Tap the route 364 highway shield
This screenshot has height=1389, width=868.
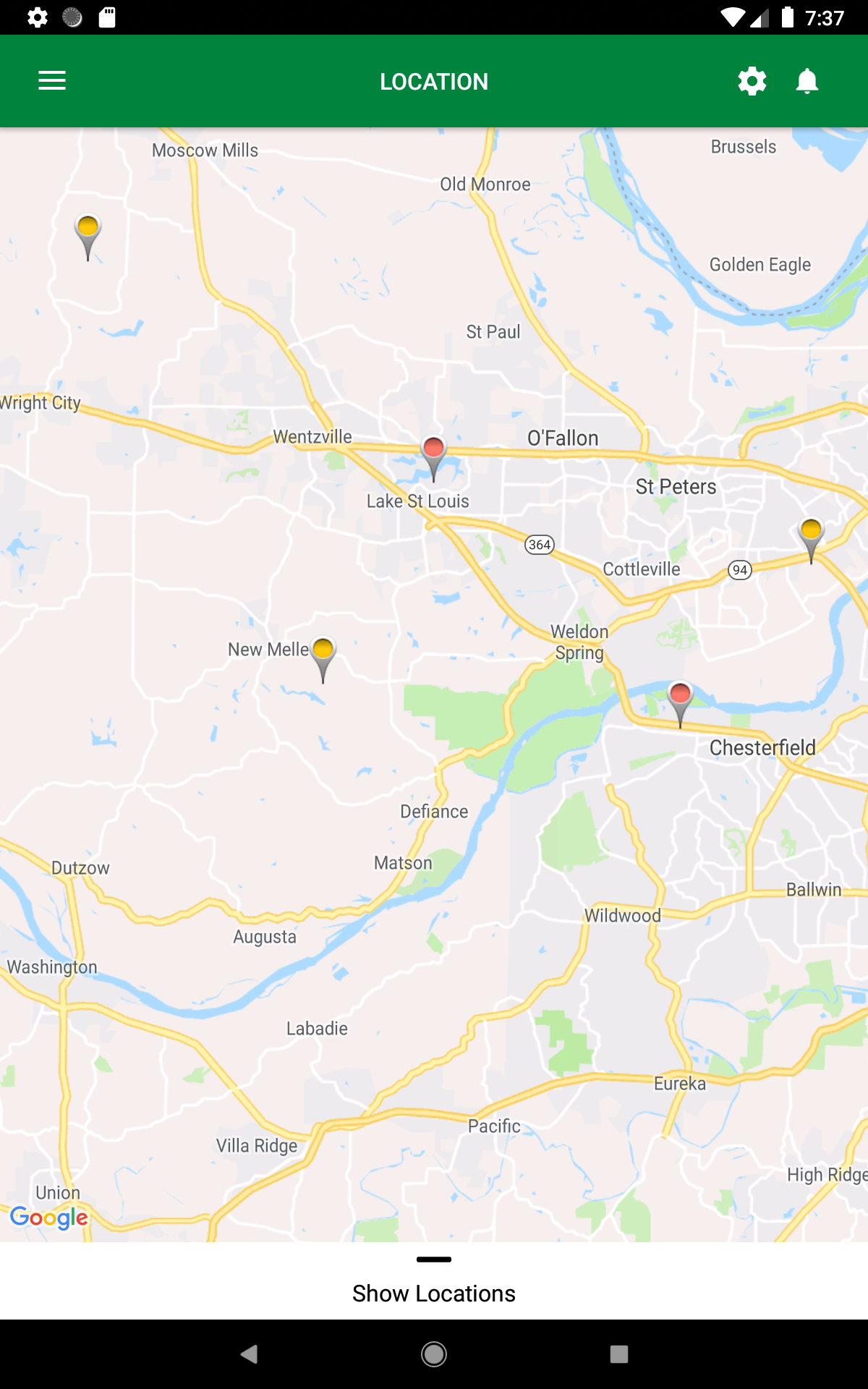coord(540,545)
